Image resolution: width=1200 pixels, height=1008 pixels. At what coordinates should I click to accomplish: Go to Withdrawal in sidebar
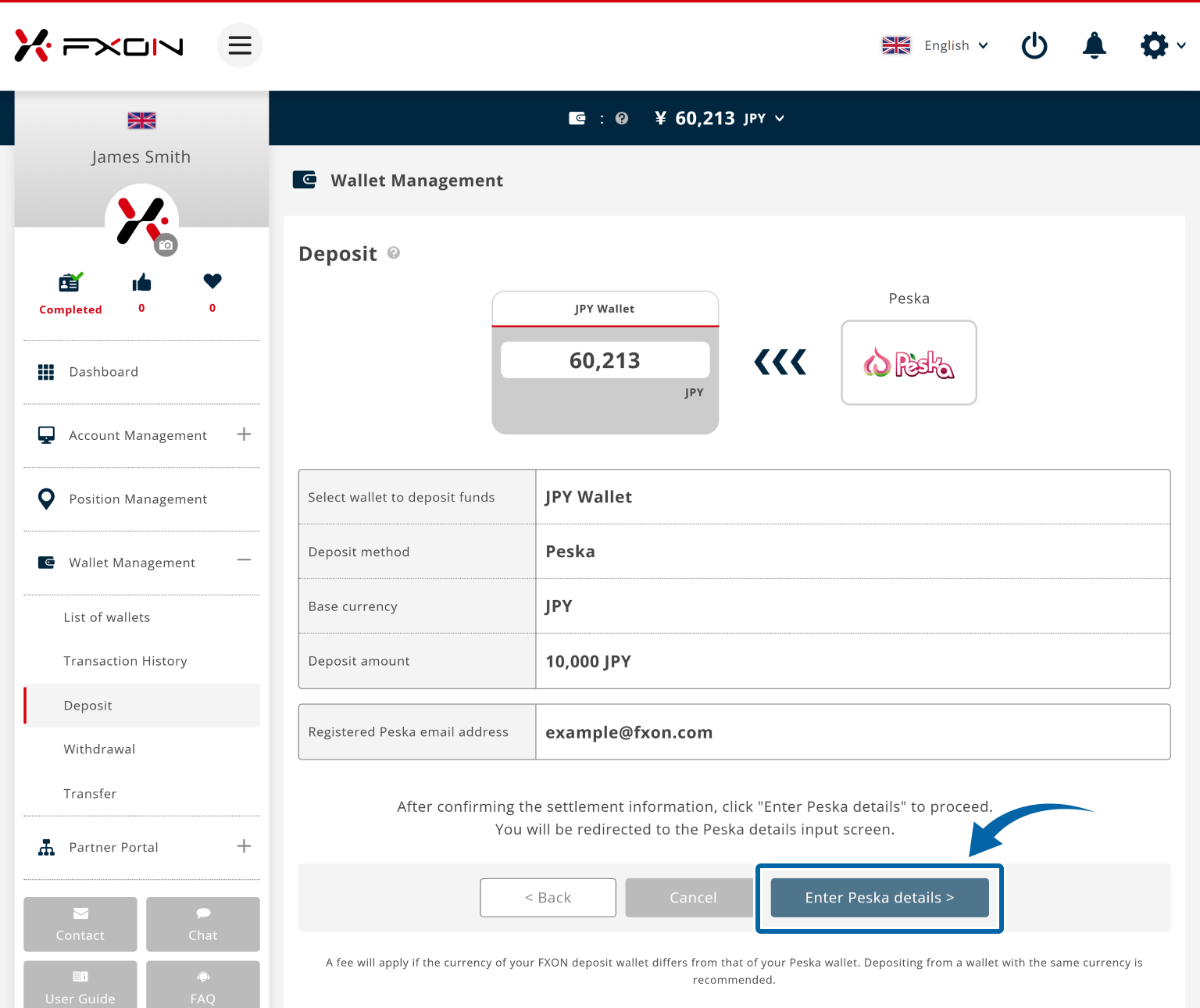99,749
